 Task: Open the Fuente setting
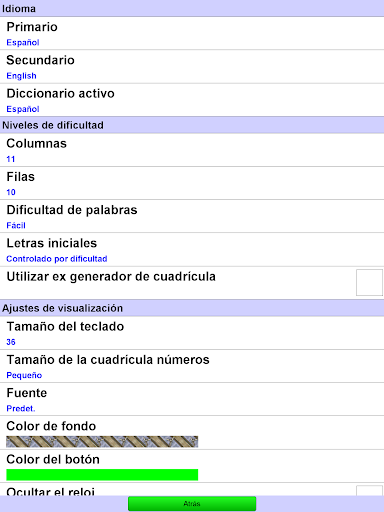(192, 399)
